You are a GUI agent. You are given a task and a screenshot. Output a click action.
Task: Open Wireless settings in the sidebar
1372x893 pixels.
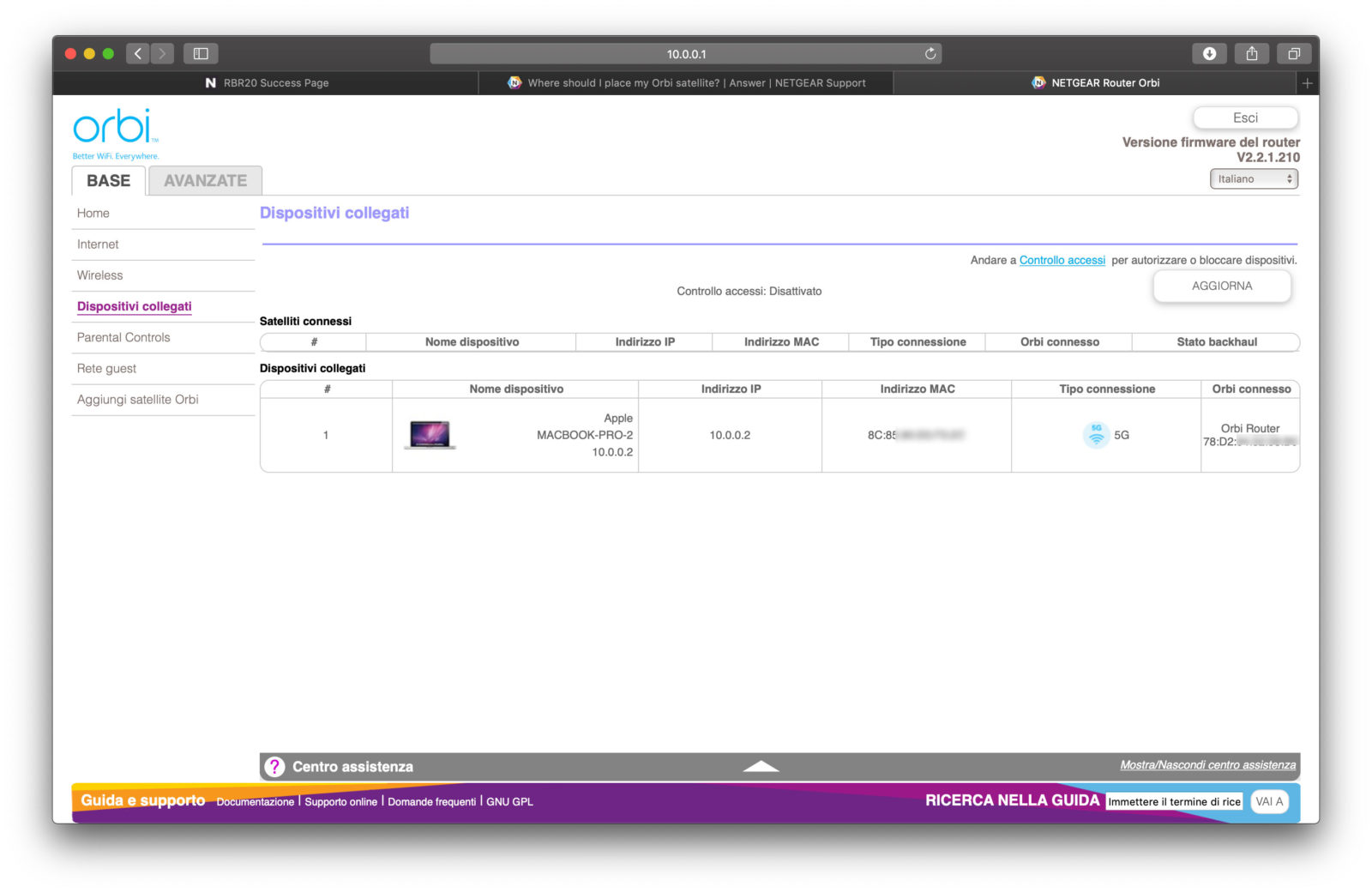click(x=100, y=275)
